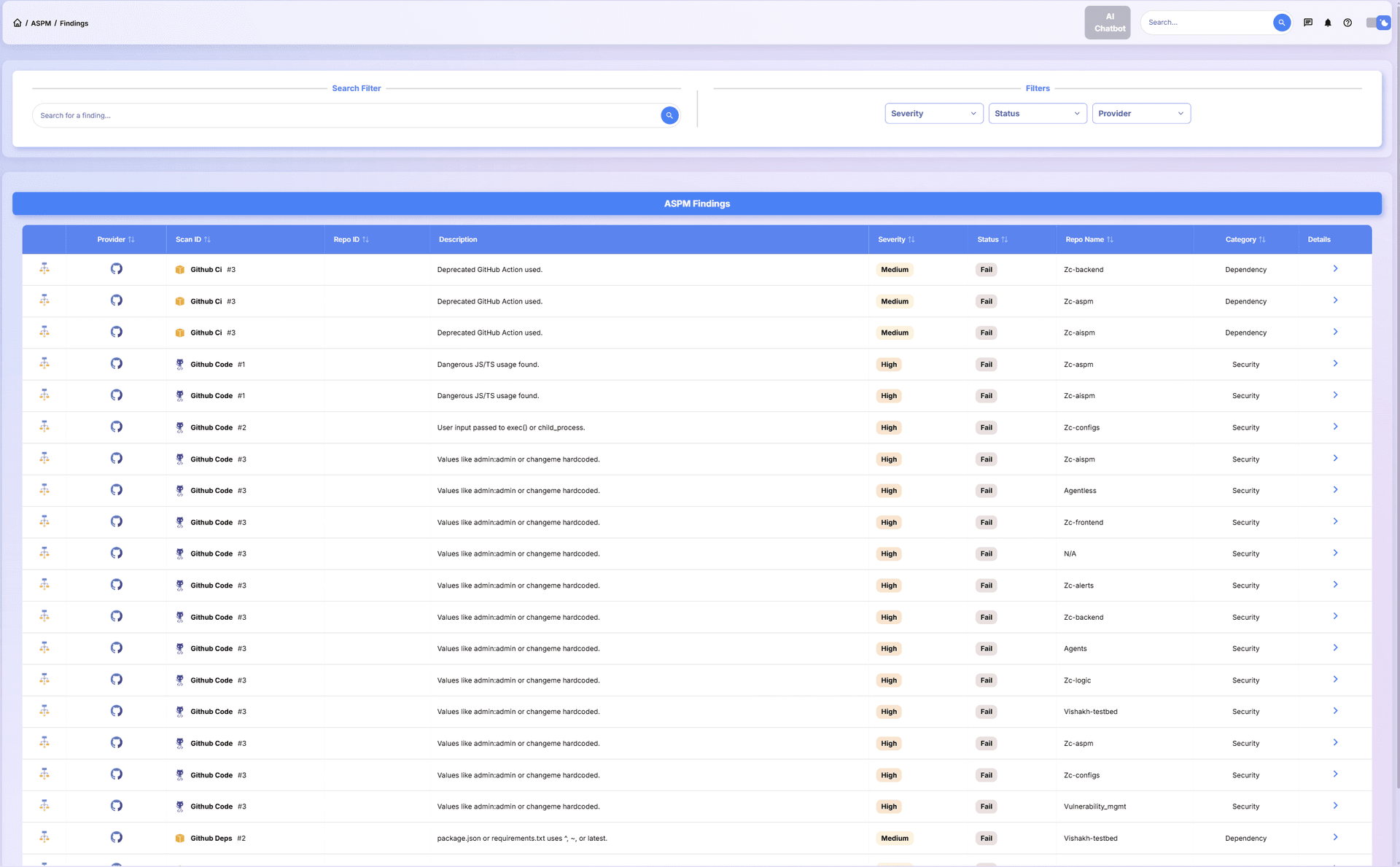1400x867 pixels.
Task: Open the messages chat icon
Action: [1308, 23]
